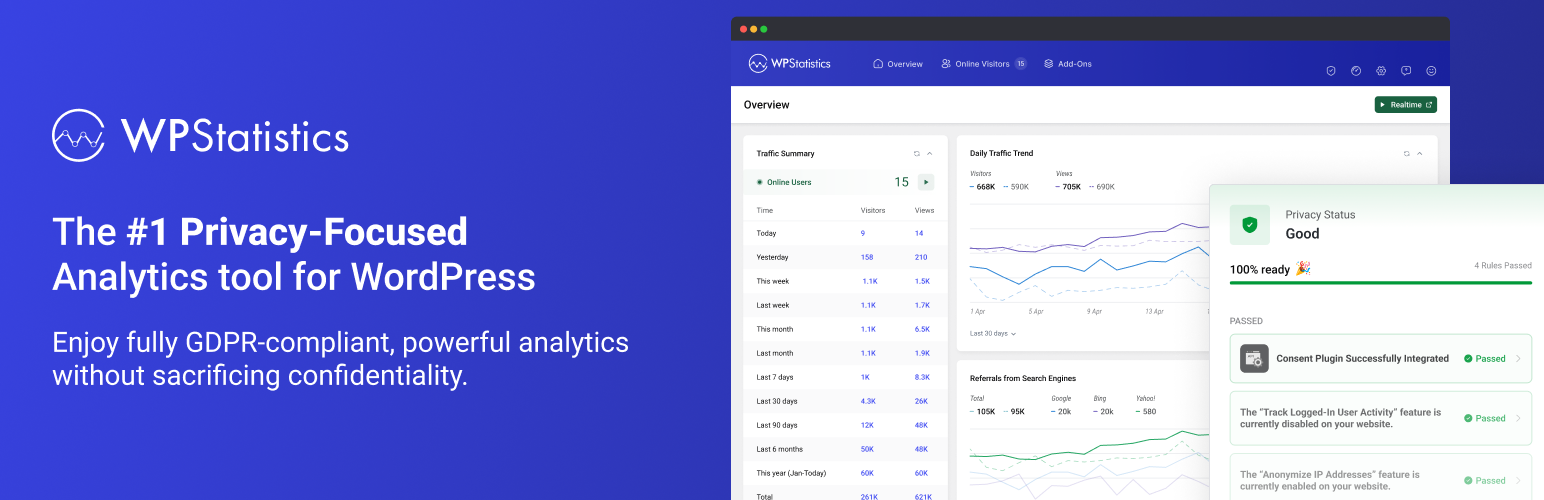
Task: Open the privacy shield icon in header
Action: 1331,71
